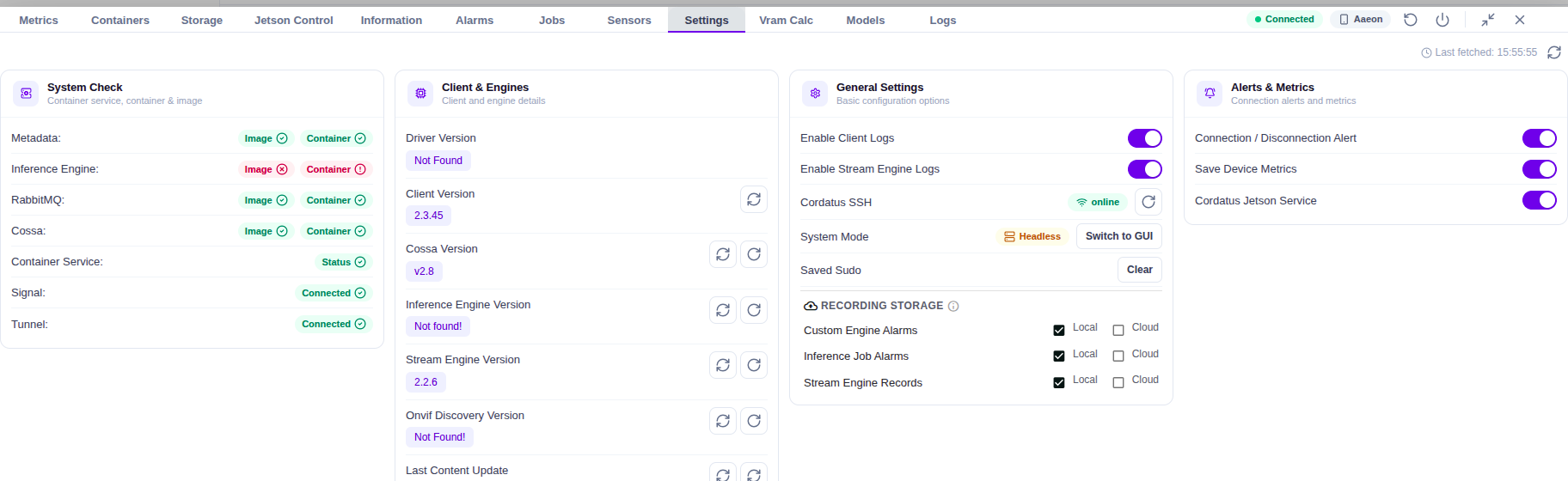Click the General Settings gear icon
This screenshot has height=481, width=1568.
815,94
